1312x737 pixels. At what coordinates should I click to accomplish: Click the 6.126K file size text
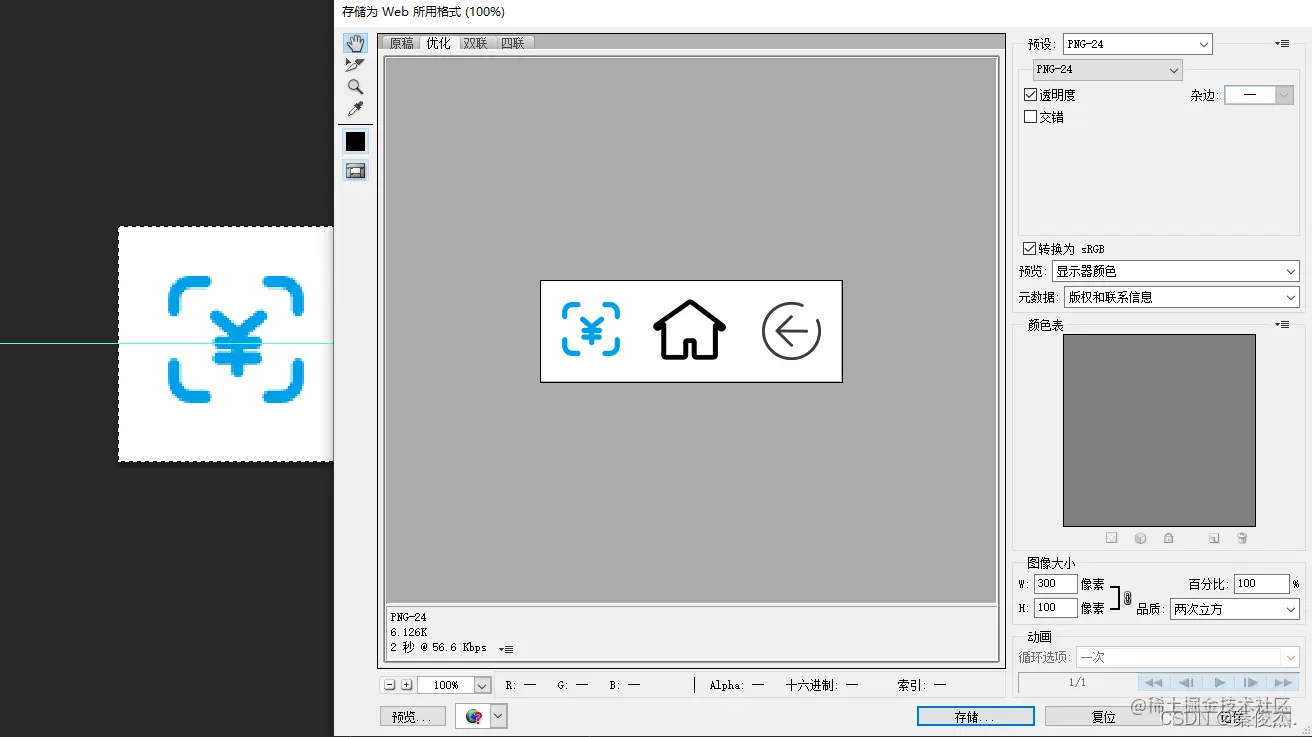(x=409, y=632)
